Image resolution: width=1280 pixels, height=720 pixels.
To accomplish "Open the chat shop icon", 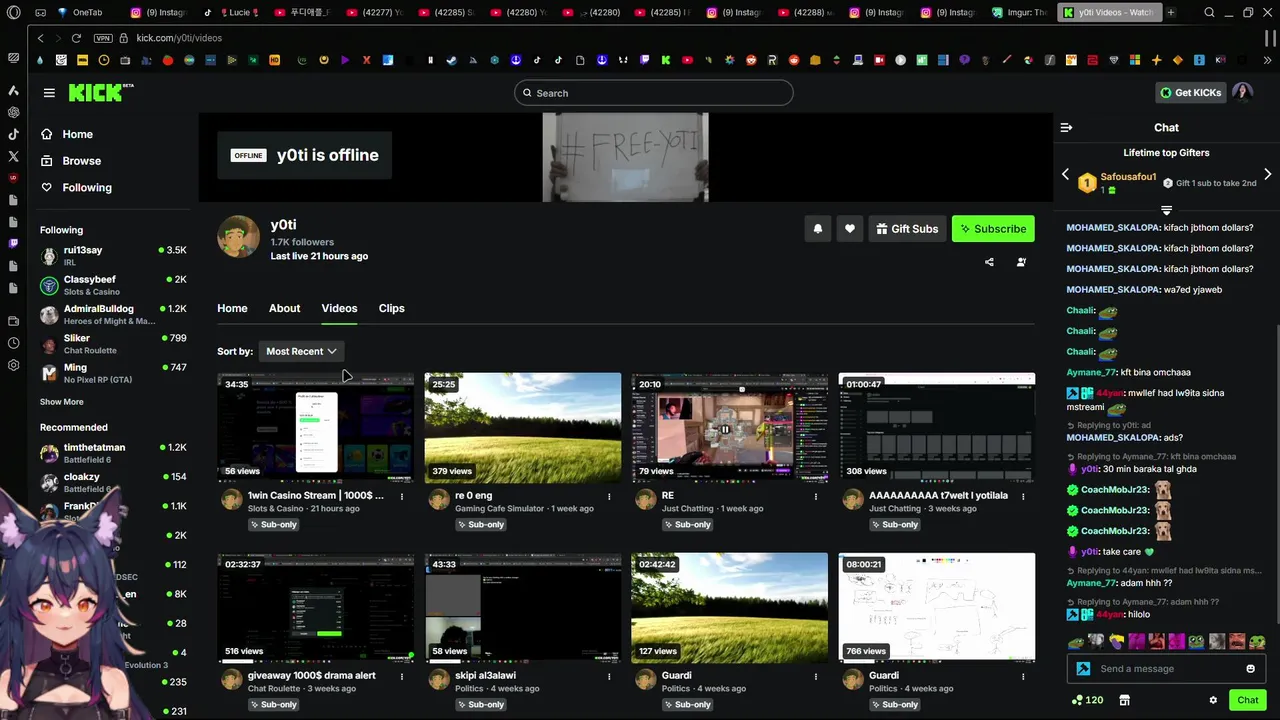I will coord(1124,700).
